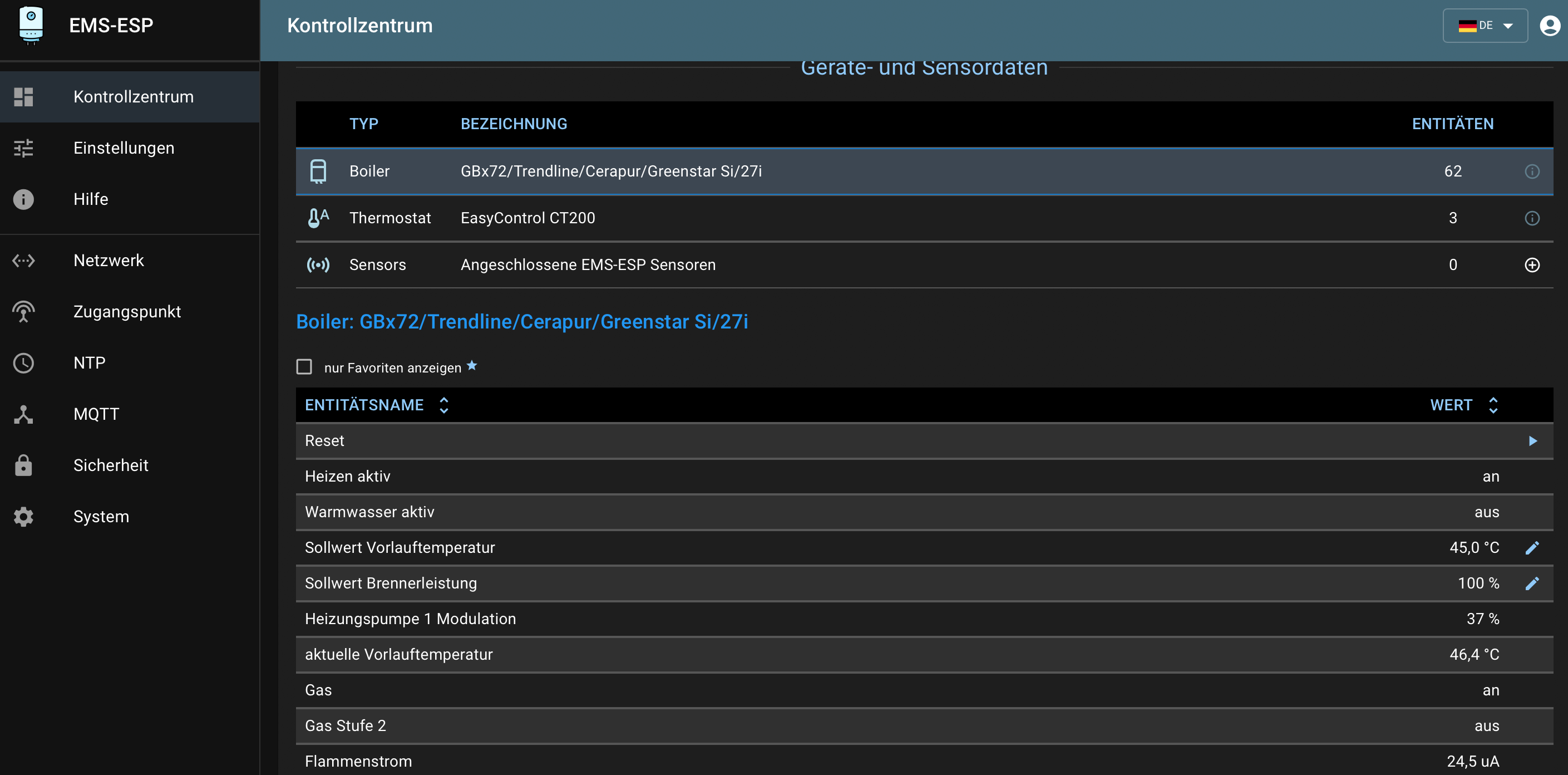Click the add sensor plus icon
1568x775 pixels.
[x=1531, y=265]
